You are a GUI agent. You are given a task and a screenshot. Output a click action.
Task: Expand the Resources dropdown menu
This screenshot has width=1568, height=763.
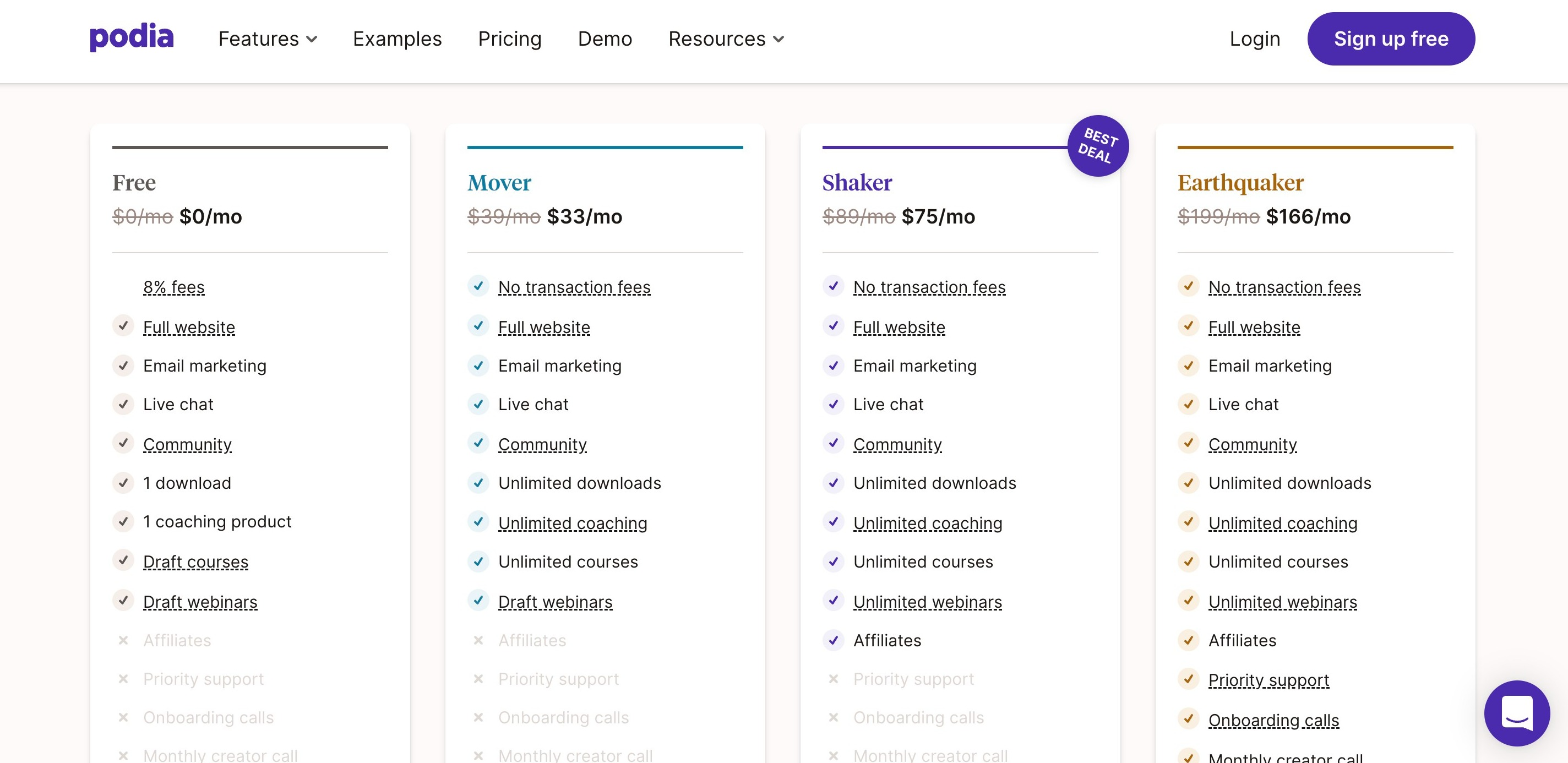point(726,39)
